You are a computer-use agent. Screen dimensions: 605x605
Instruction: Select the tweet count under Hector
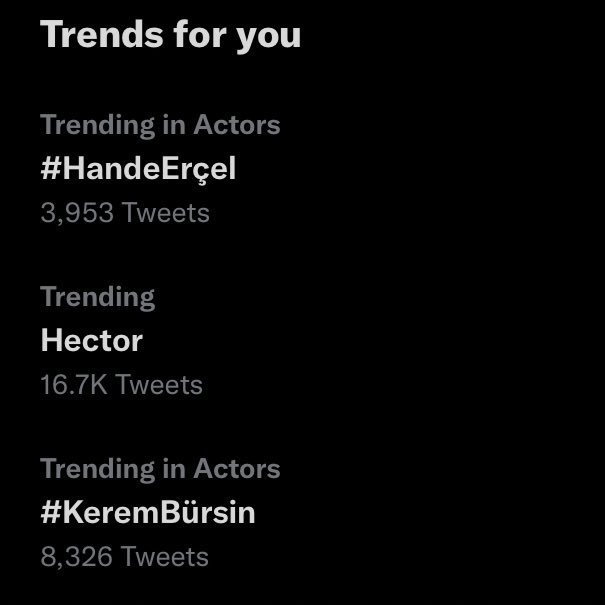[x=121, y=385]
